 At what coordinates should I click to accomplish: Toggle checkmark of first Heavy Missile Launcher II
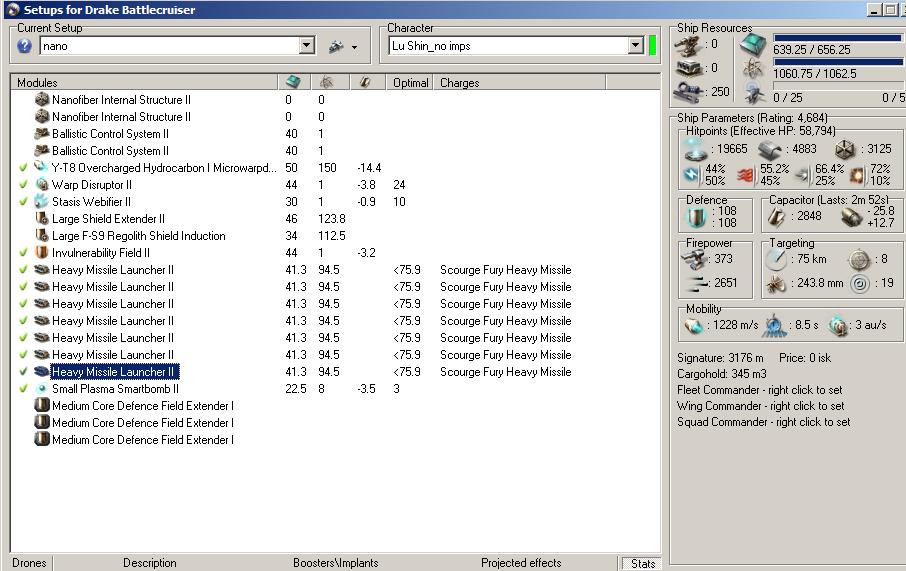pyautogui.click(x=23, y=269)
